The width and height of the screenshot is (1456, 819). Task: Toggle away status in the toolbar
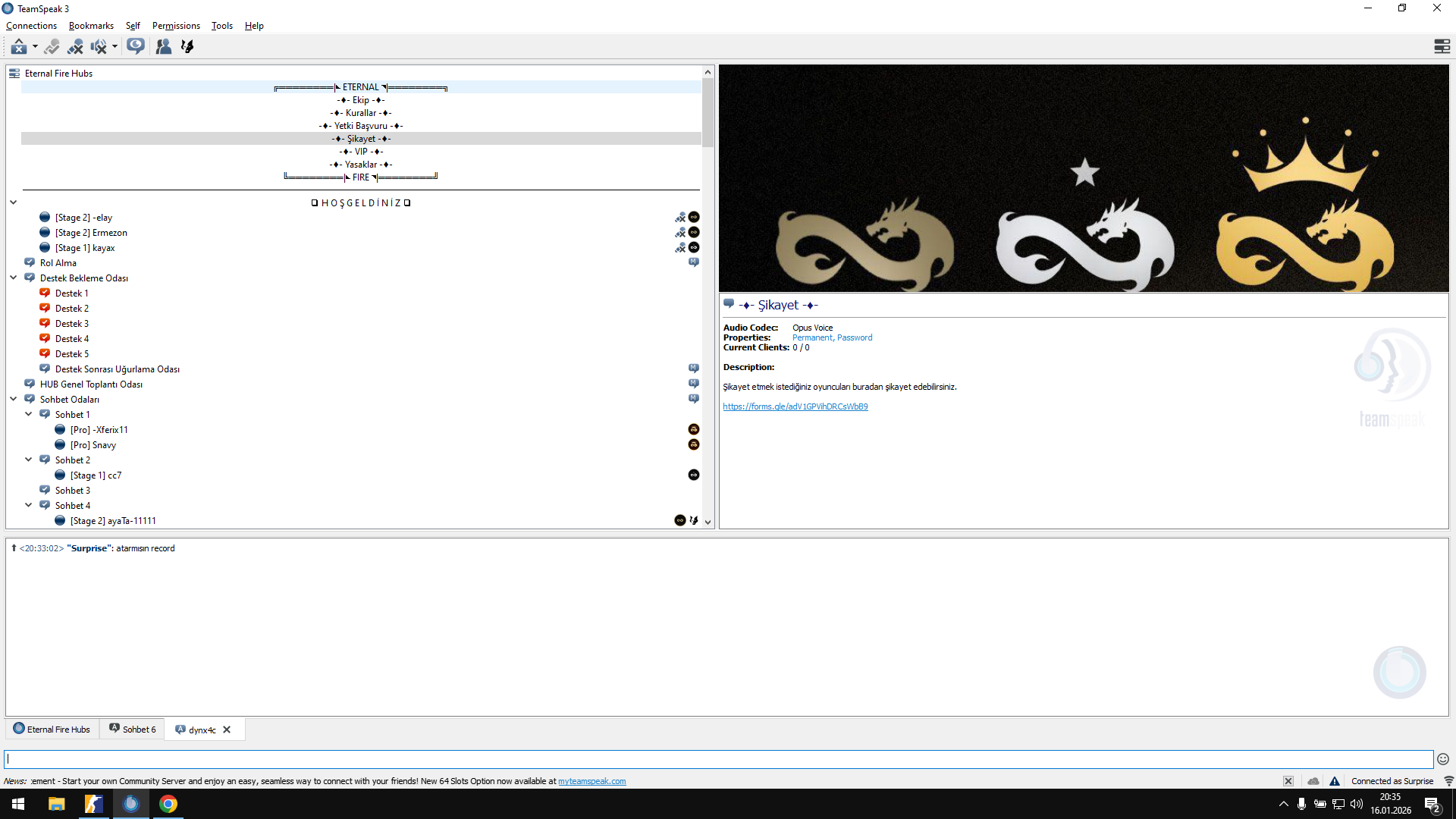click(x=19, y=47)
